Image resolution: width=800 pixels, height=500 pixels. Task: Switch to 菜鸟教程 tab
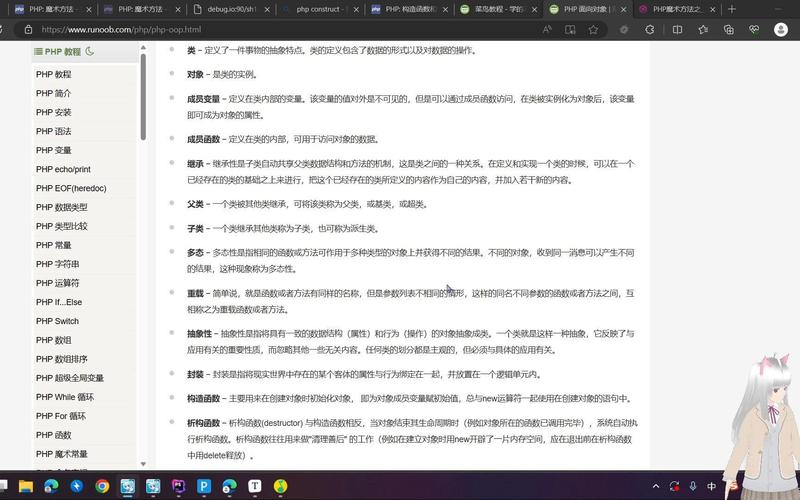497,9
